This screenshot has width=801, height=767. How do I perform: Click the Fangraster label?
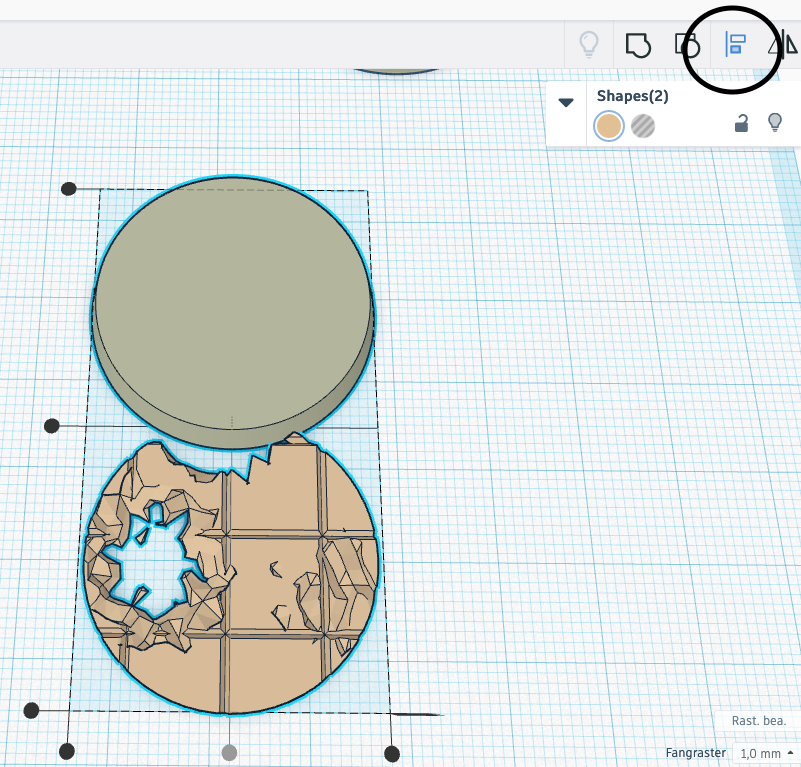point(695,753)
